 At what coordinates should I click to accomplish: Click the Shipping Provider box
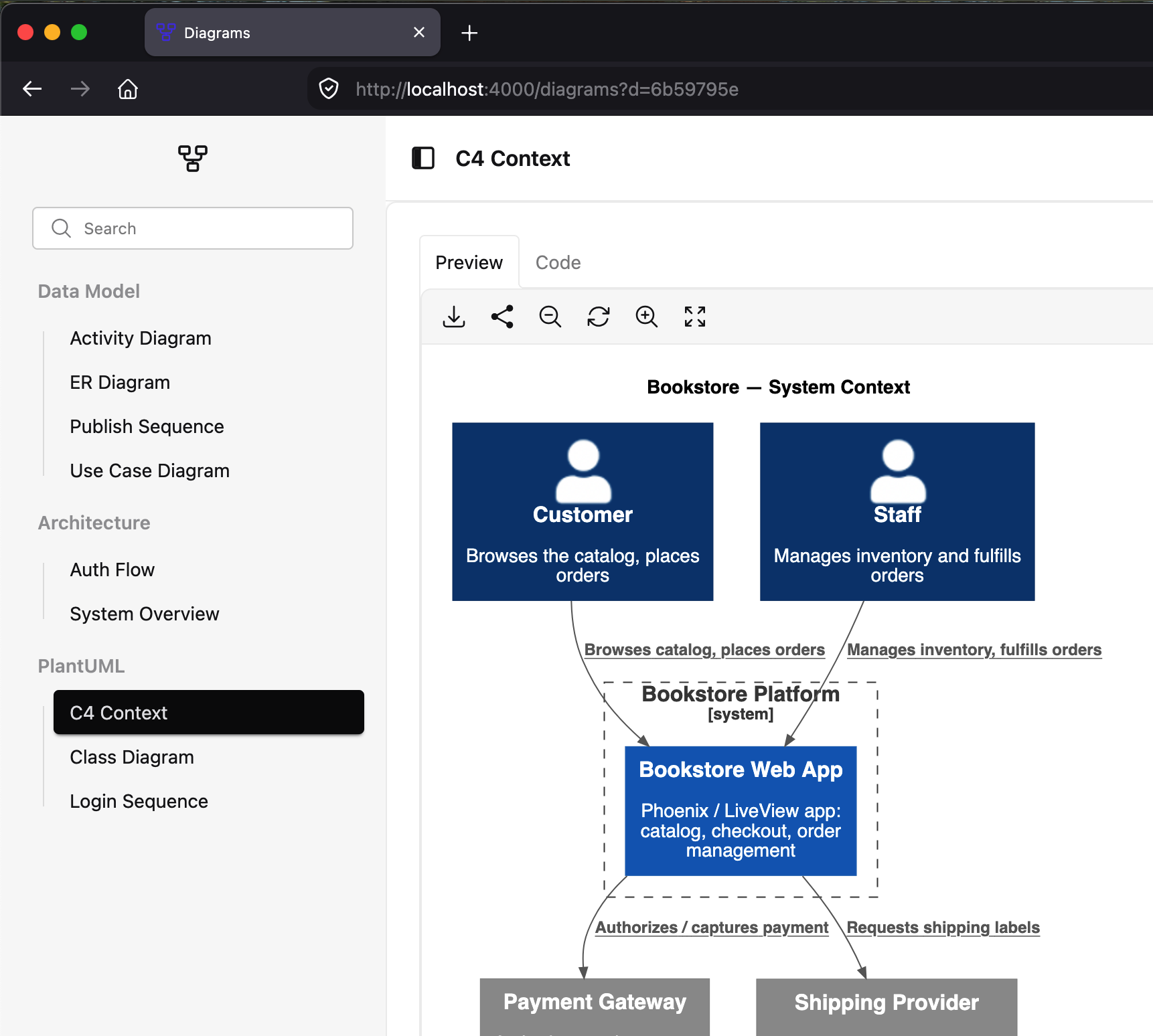click(887, 1007)
